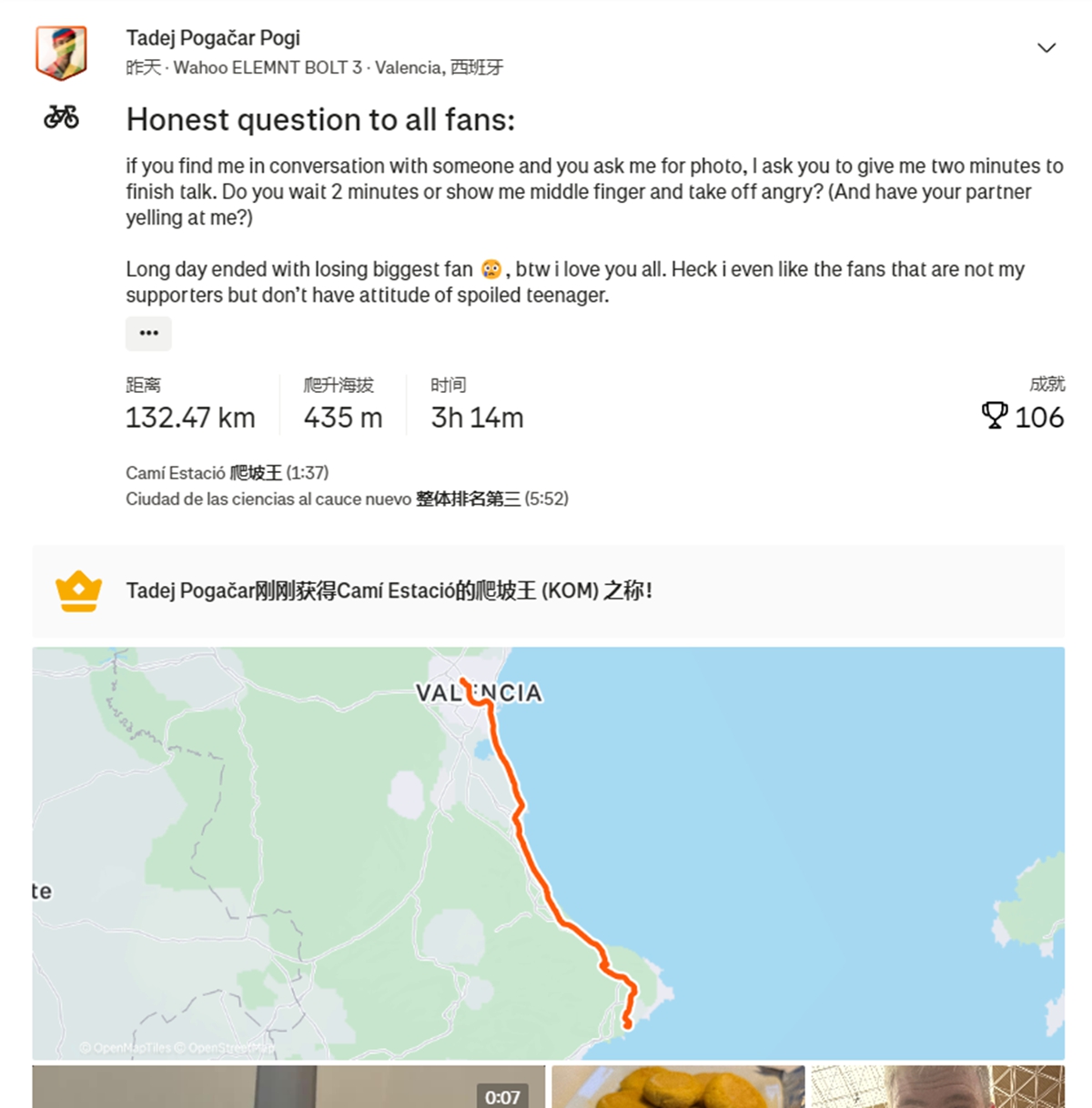
Task: Expand description with the three-dots button
Action: point(148,333)
